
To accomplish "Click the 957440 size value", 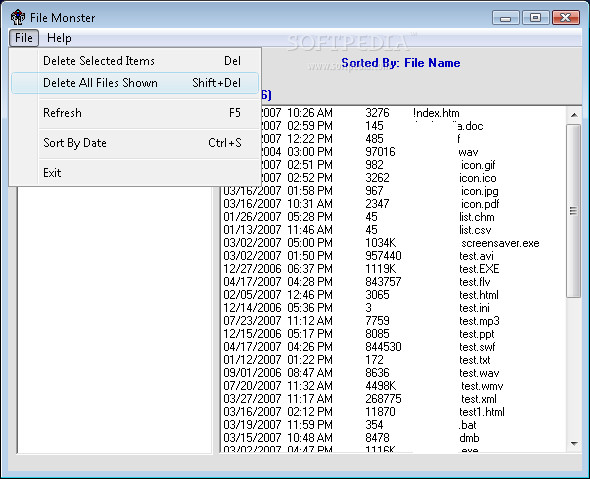I will pos(383,256).
